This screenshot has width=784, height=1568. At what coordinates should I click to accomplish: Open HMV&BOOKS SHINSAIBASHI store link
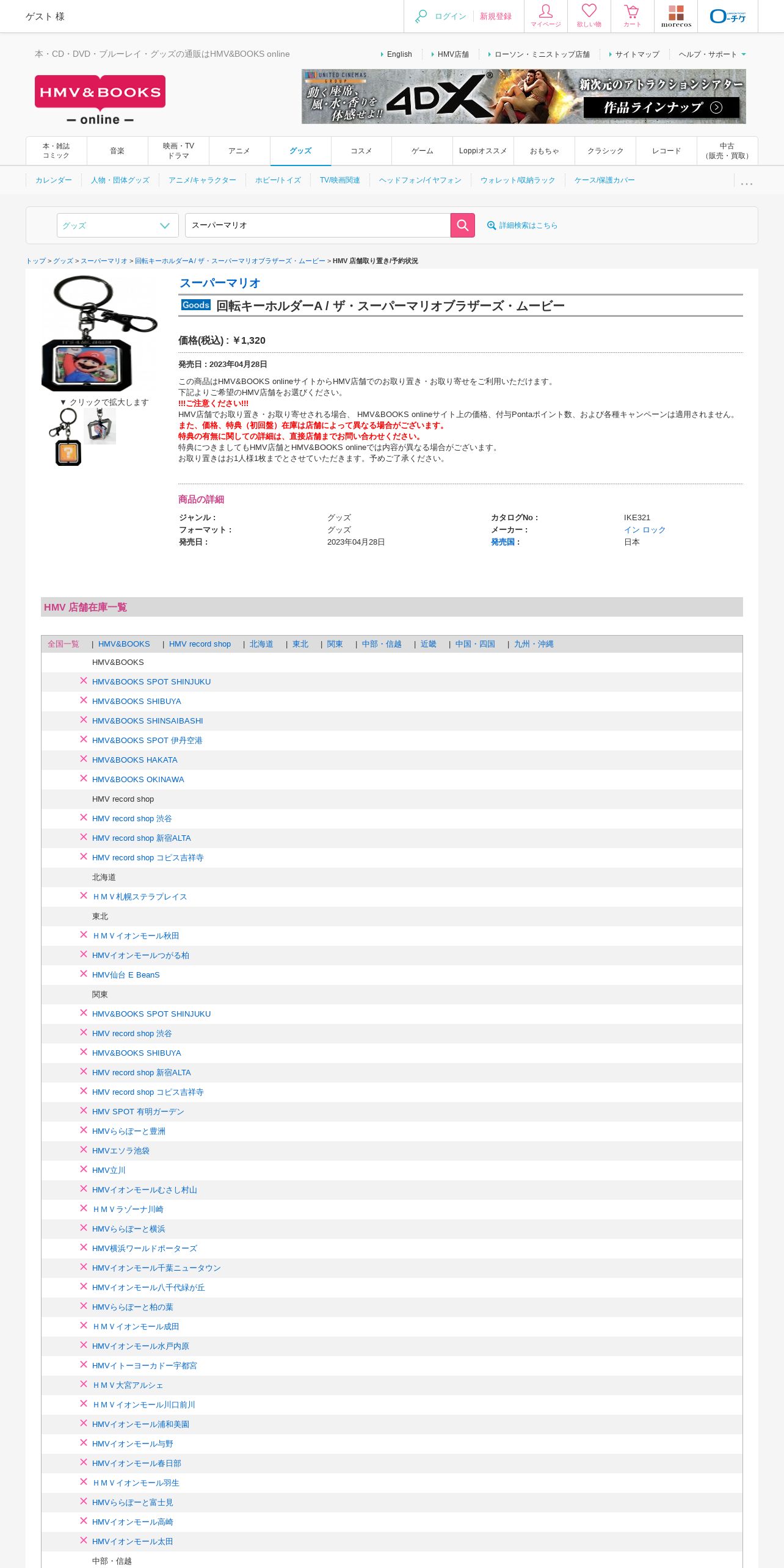click(x=148, y=721)
